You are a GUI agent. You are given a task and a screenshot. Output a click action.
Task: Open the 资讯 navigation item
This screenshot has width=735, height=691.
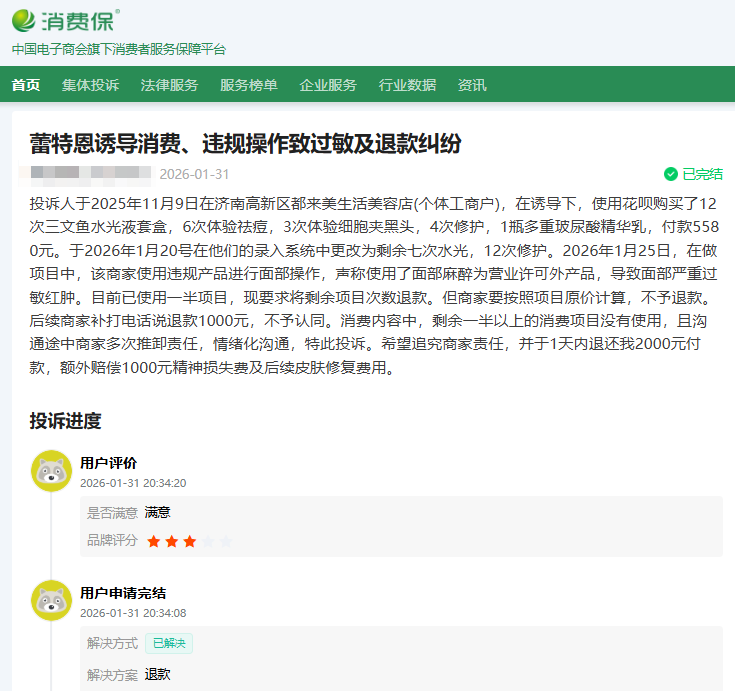click(472, 85)
